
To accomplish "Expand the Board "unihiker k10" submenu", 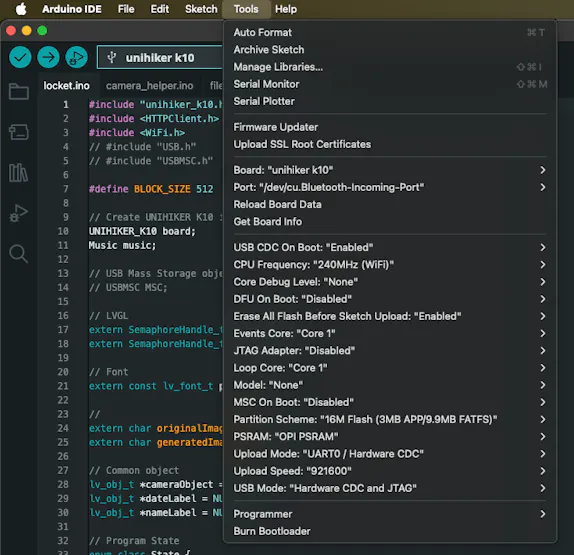I will (x=390, y=170).
